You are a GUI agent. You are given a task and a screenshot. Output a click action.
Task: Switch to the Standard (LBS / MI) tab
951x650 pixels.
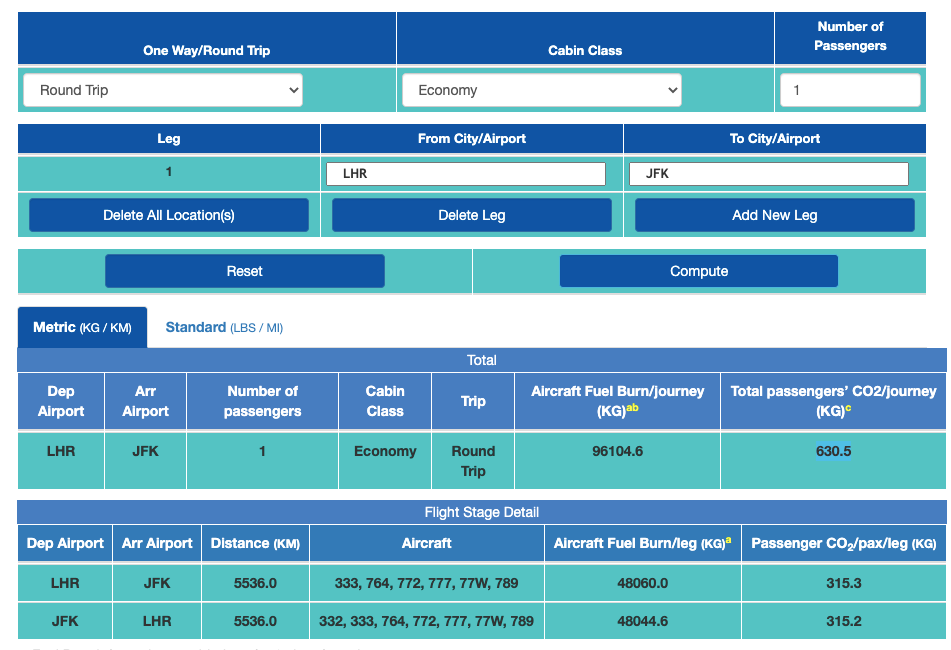(224, 327)
